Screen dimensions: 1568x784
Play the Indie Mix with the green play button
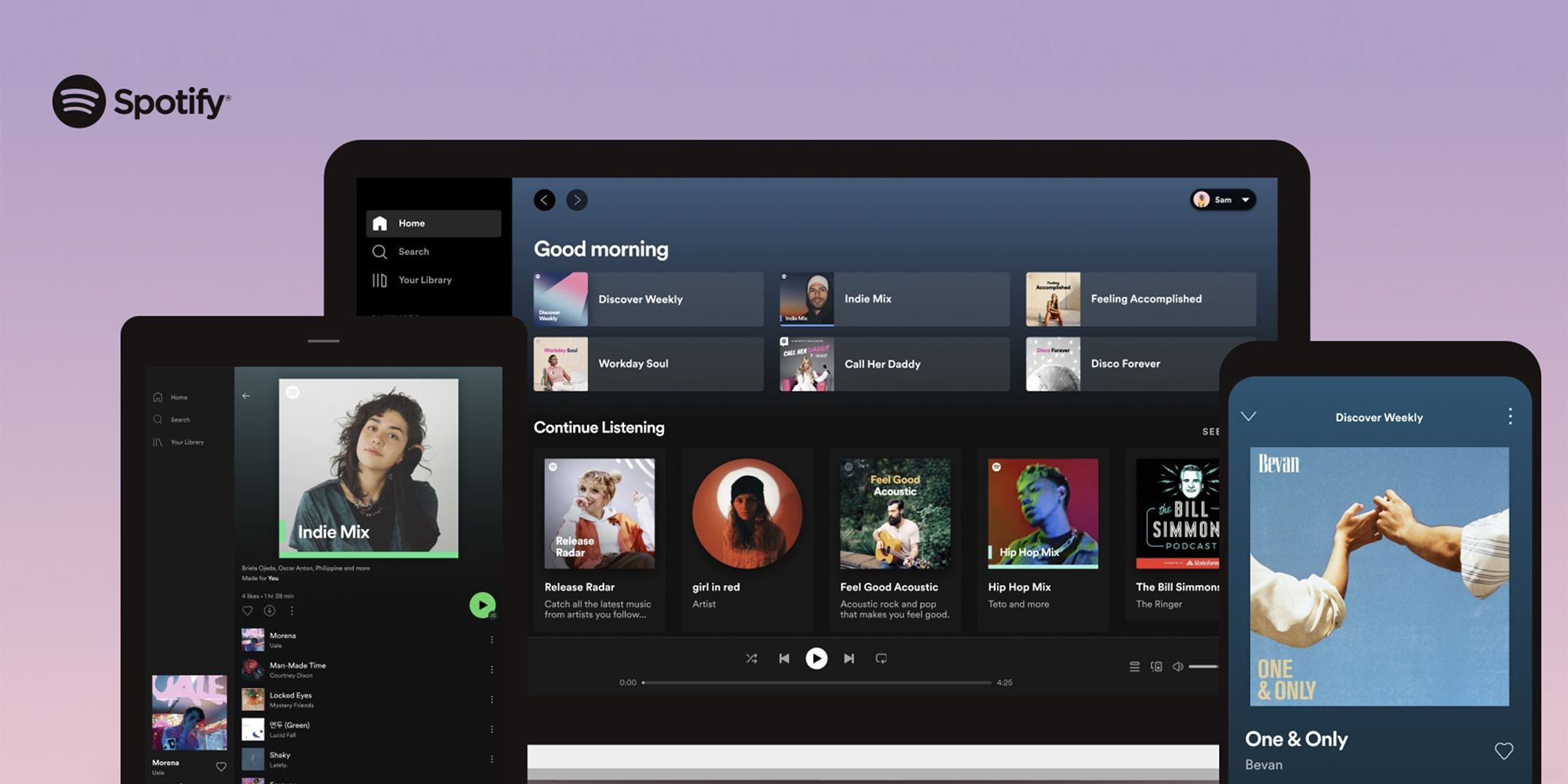click(x=481, y=605)
